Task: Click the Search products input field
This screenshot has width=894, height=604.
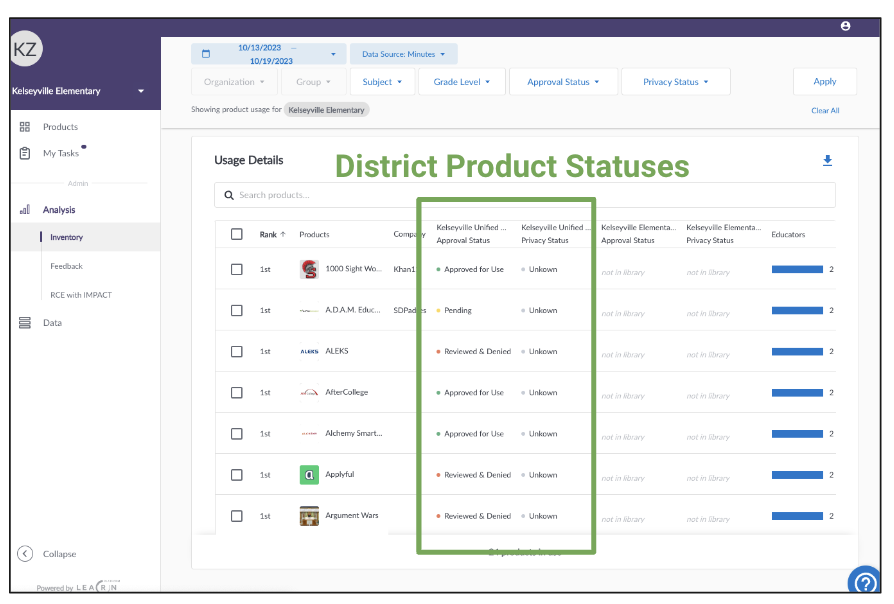Action: pyautogui.click(x=525, y=195)
